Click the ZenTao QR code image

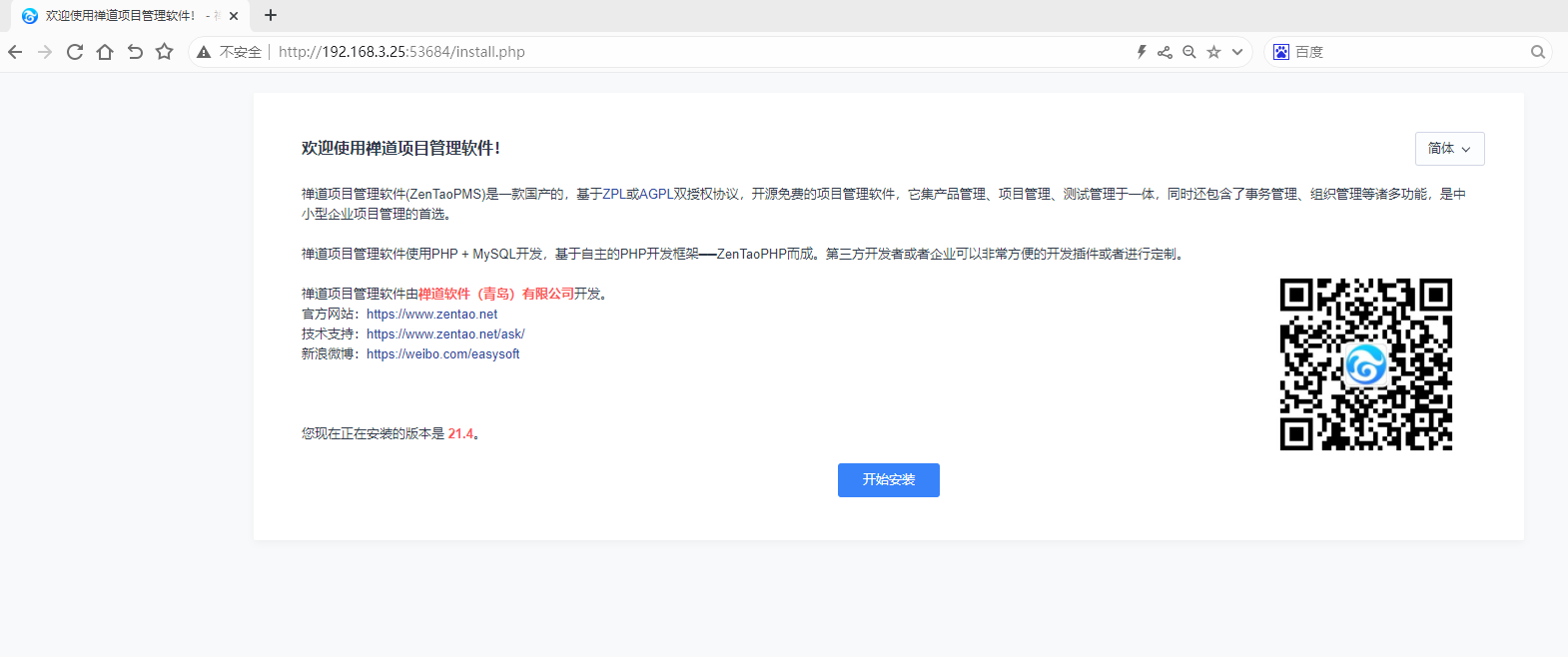click(x=1366, y=364)
